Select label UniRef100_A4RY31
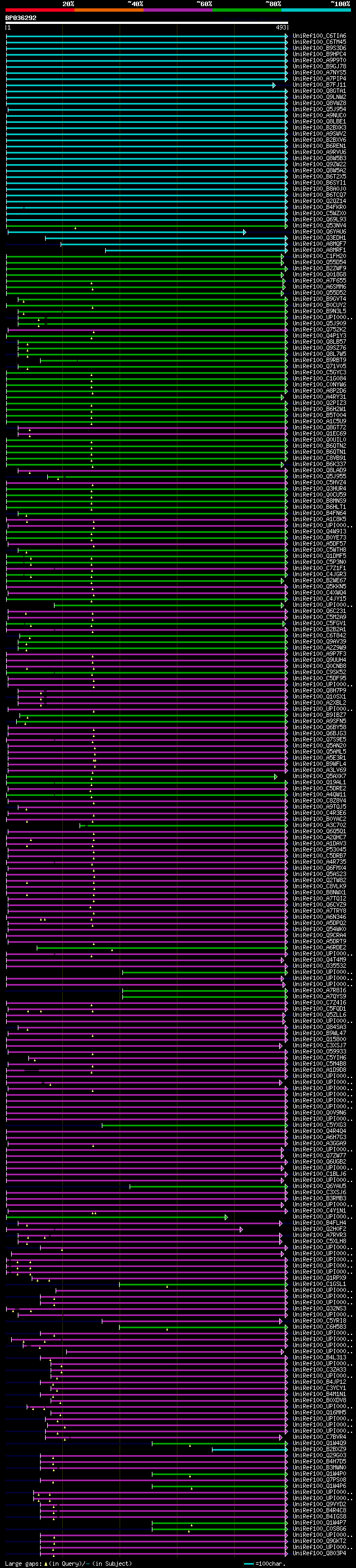 (x=319, y=397)
